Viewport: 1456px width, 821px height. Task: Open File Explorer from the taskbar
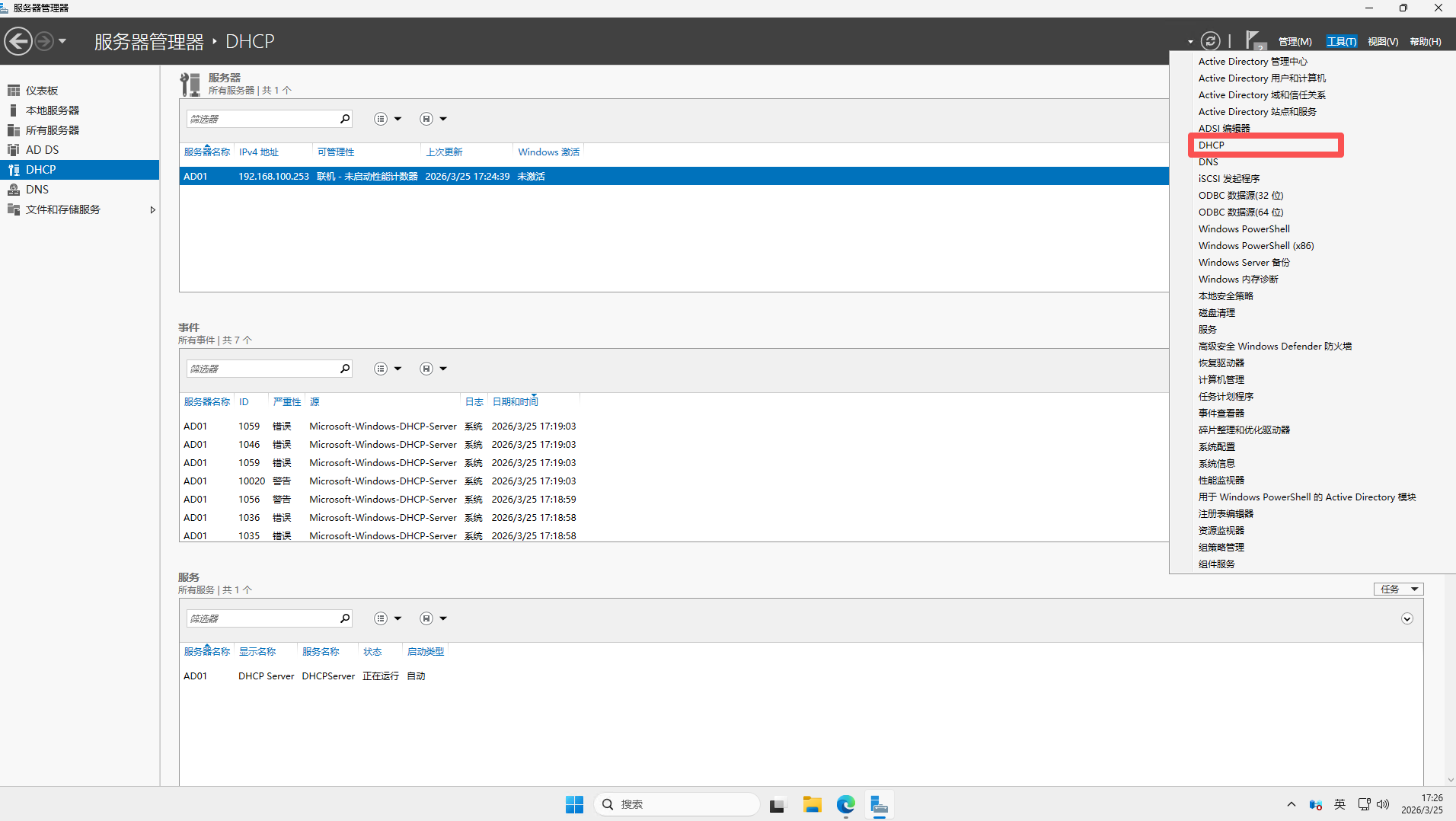(812, 804)
